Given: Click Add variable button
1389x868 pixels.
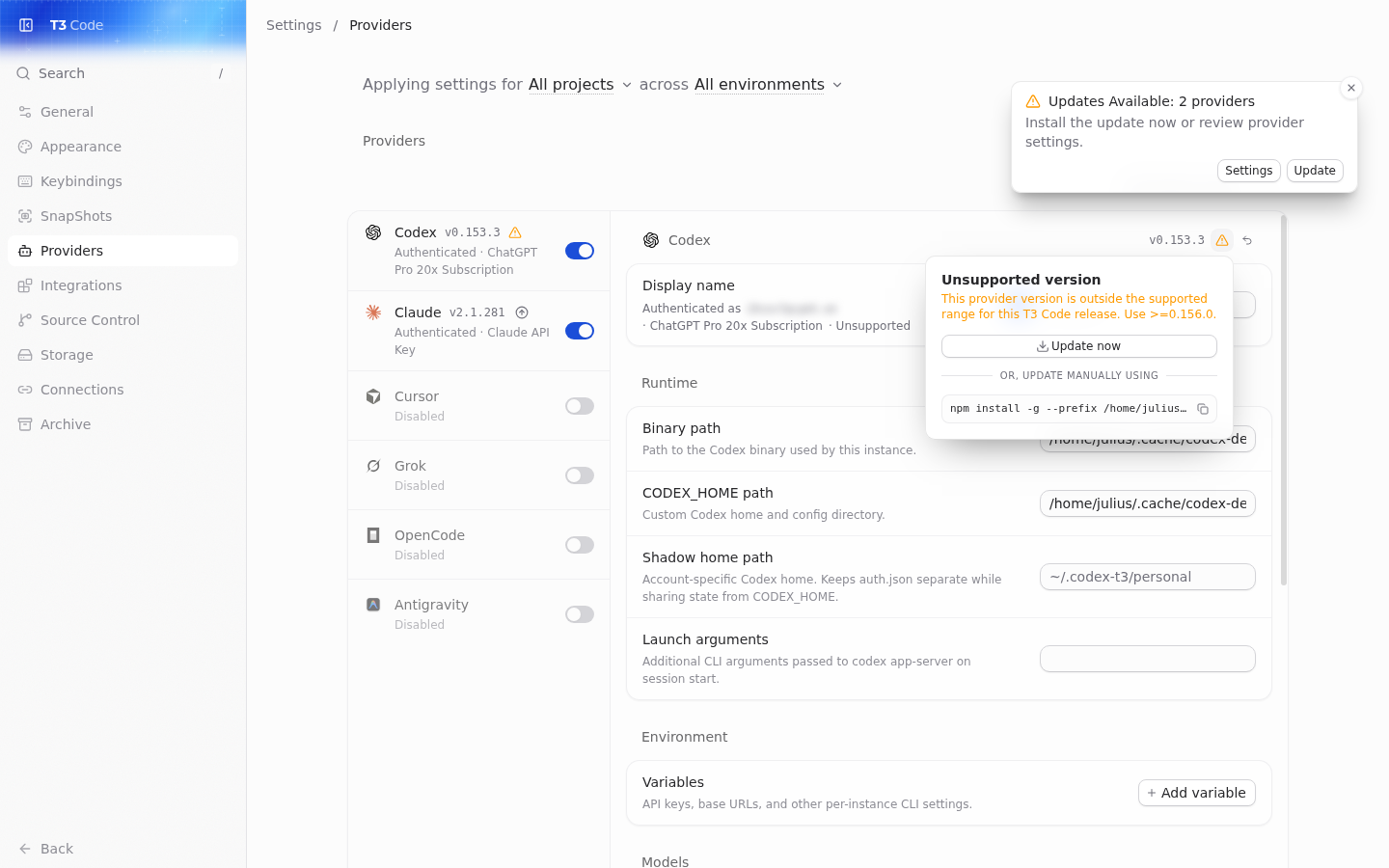Looking at the screenshot, I should click(x=1196, y=793).
